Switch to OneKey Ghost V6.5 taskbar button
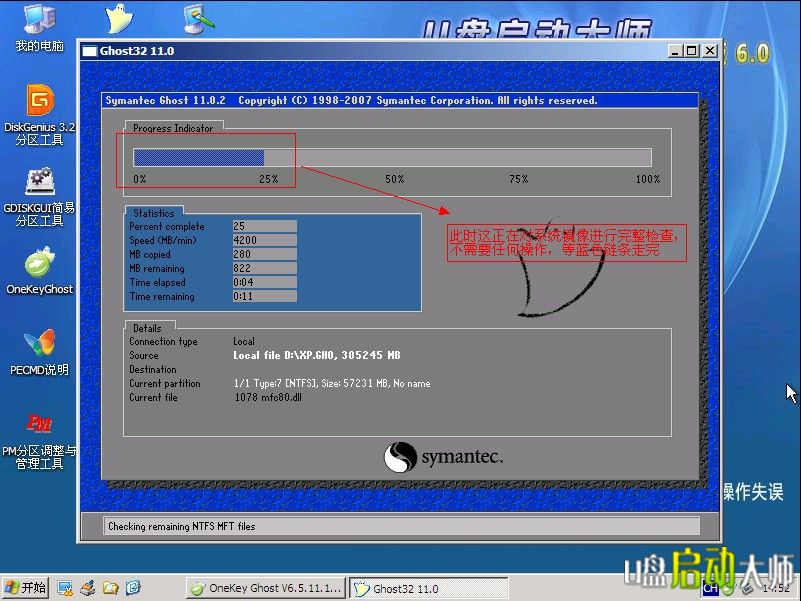Image resolution: width=801 pixels, height=601 pixels. point(265,588)
